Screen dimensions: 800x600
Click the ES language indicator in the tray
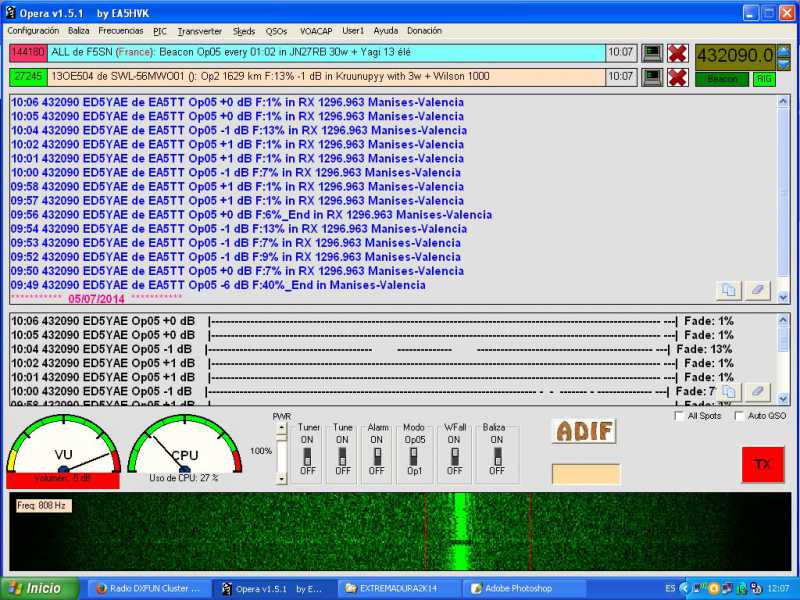pyautogui.click(x=670, y=589)
